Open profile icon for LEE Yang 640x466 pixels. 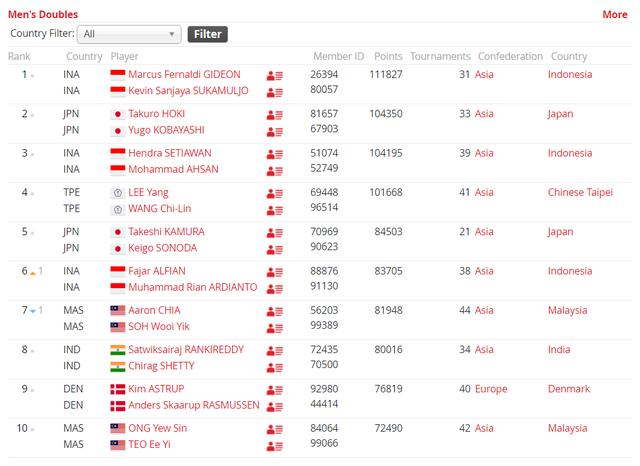(x=275, y=194)
